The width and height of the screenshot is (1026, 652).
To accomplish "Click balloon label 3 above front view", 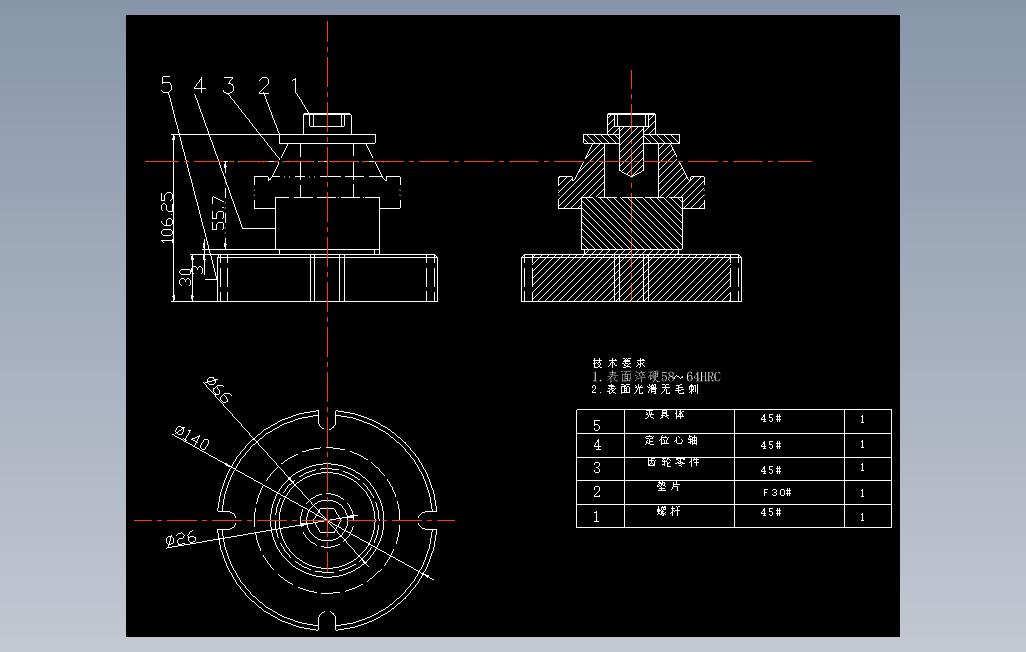I will pyautogui.click(x=229, y=85).
